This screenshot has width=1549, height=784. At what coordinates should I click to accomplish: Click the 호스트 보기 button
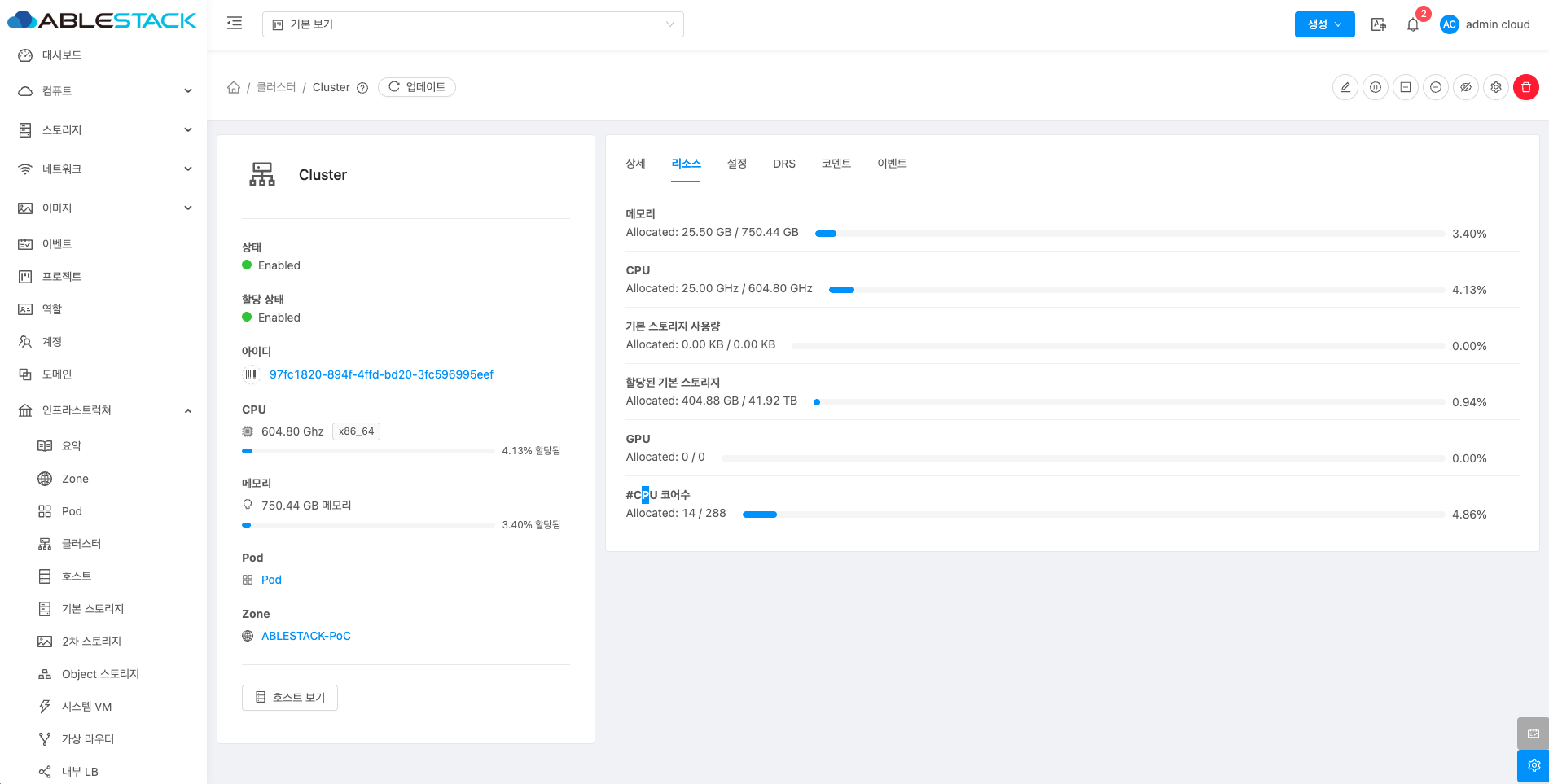click(290, 698)
